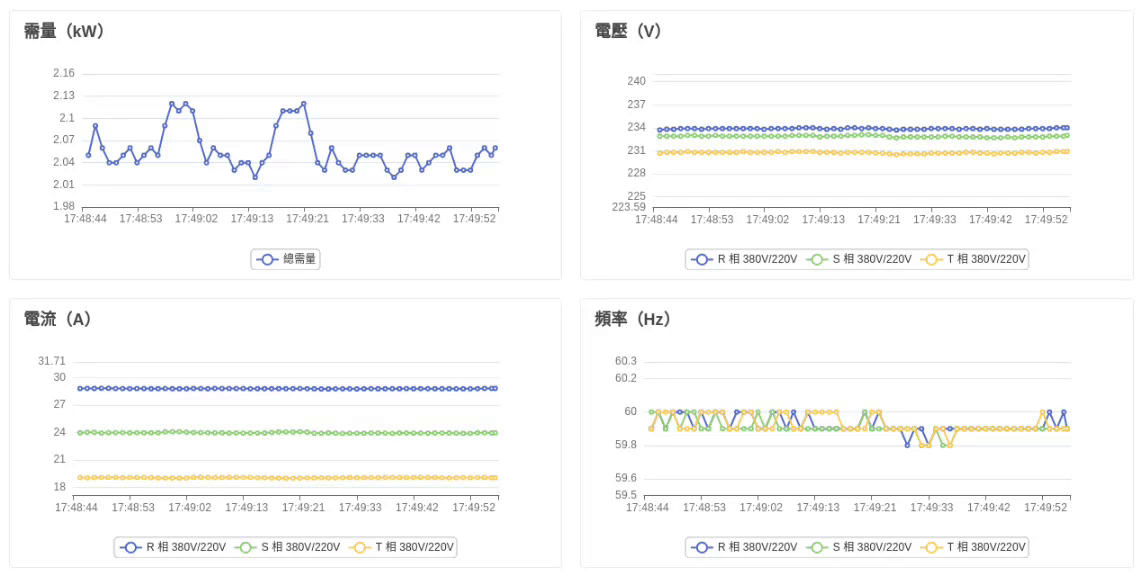Select the 1.98 y-axis label
This screenshot has height=576, width=1143.
[63, 206]
